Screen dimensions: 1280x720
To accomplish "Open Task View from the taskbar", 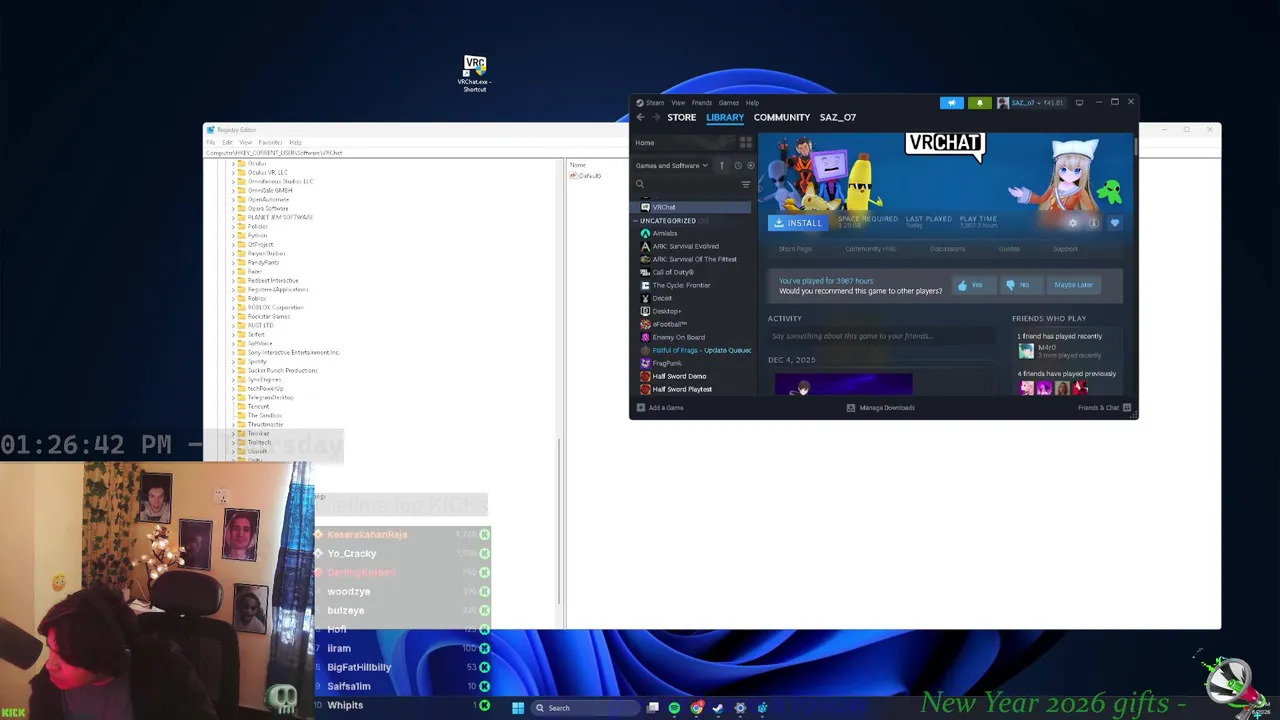I will tap(652, 708).
